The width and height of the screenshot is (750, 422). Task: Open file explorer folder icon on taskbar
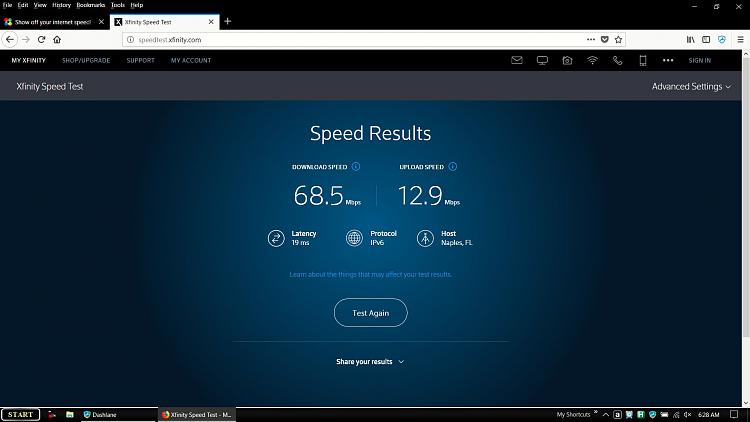click(x=70, y=415)
